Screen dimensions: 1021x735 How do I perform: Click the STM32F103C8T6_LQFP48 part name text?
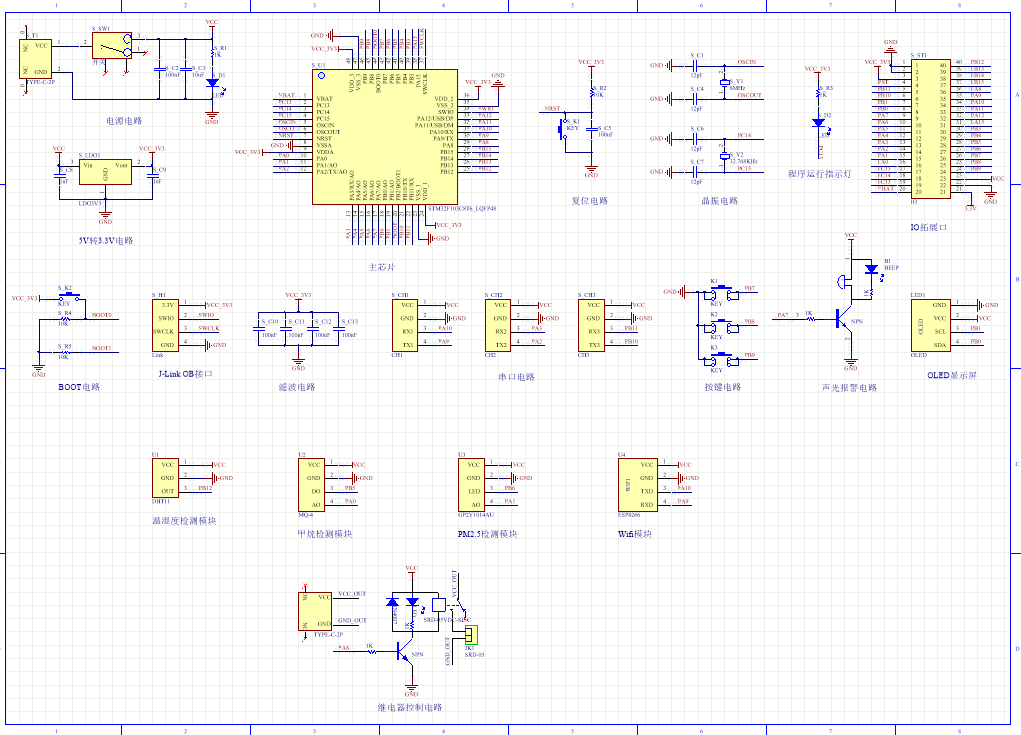462,209
